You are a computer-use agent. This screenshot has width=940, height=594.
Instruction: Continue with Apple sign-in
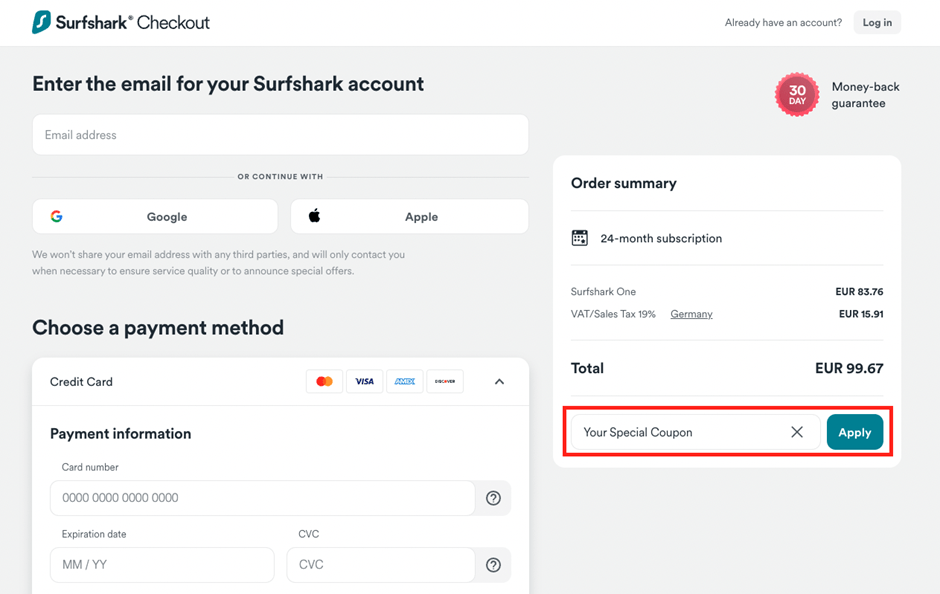coord(409,216)
